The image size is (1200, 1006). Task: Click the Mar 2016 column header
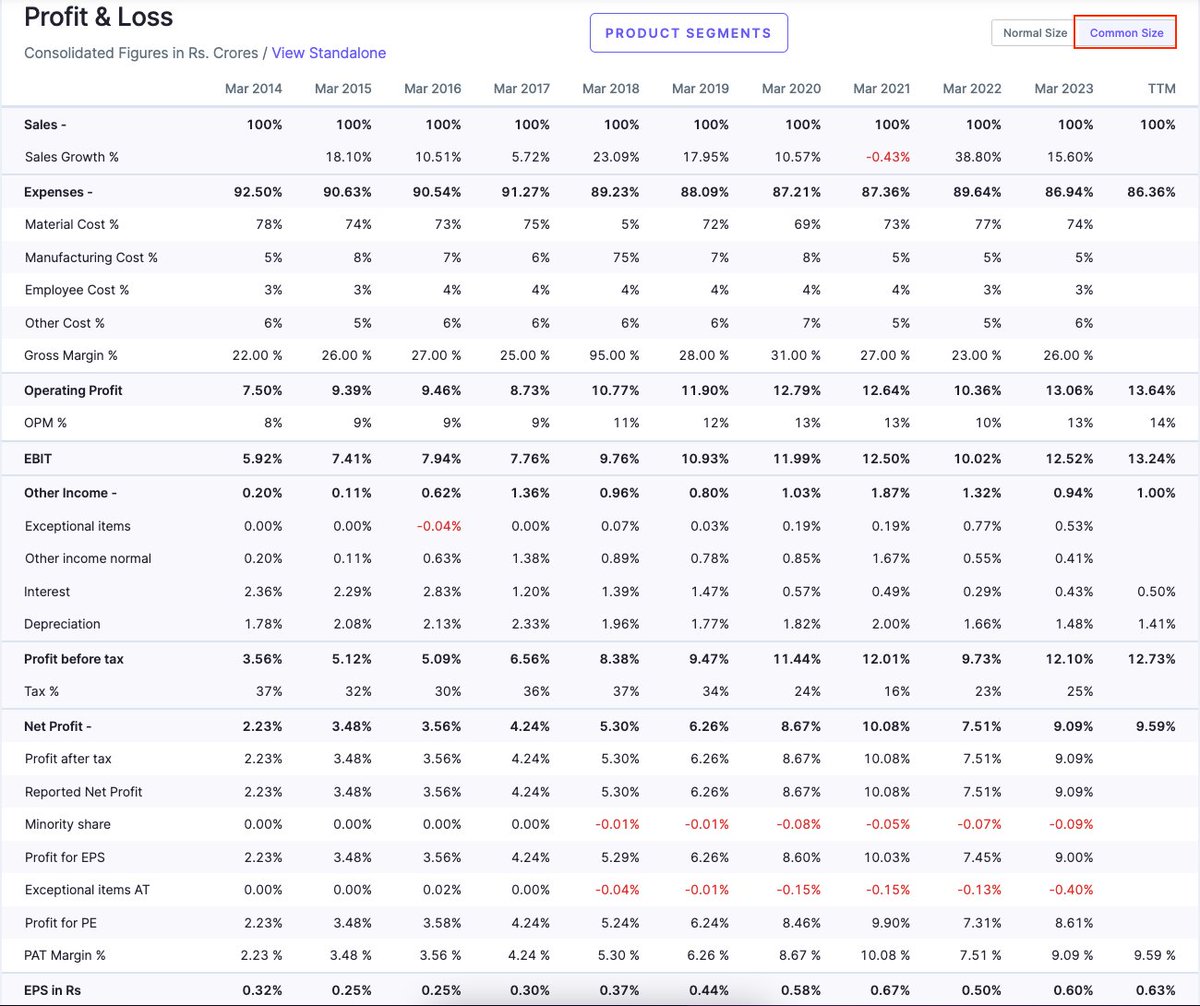433,89
